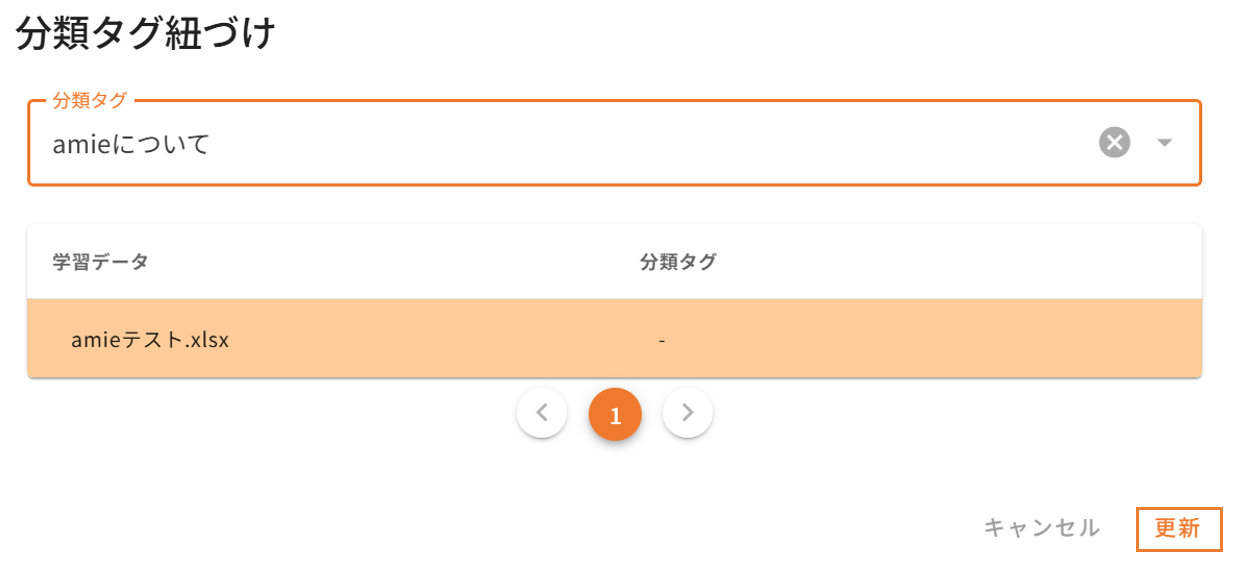Viewport: 1244px width, 571px height.
Task: Select page 1 in the pagination
Action: 615,414
